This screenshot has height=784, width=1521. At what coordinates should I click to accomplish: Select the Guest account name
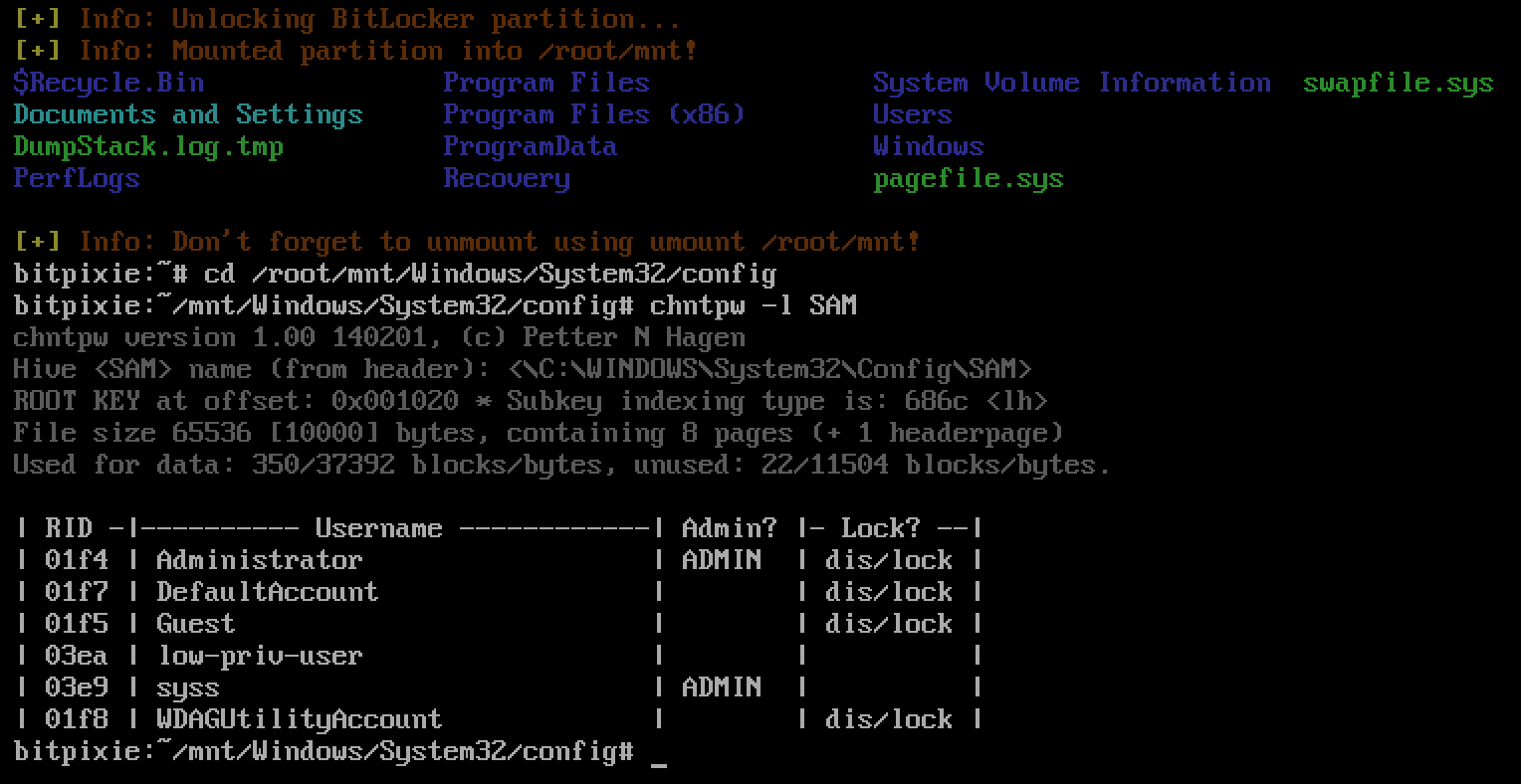click(x=195, y=624)
